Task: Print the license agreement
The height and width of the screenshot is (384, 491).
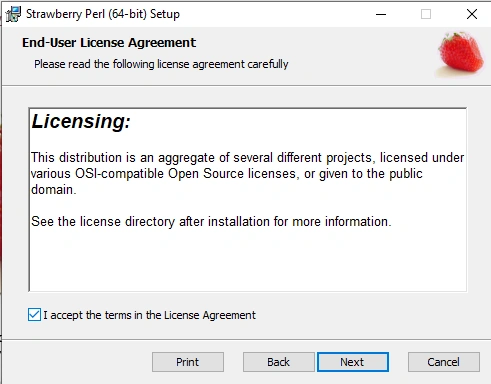Action: click(188, 362)
